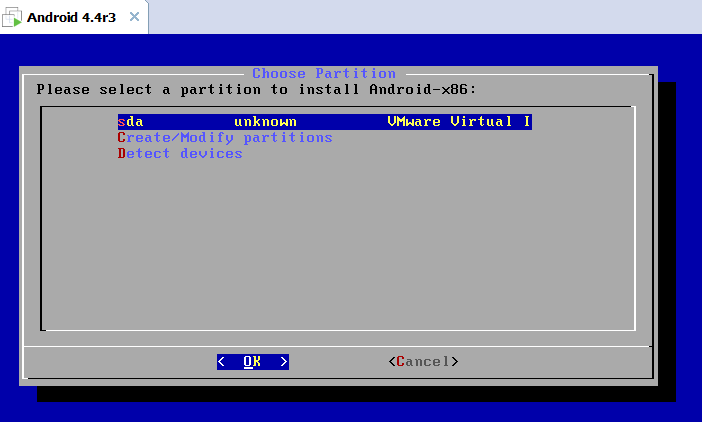Choose Create/Modify partitions option
The height and width of the screenshot is (422, 702).
pyautogui.click(x=225, y=138)
